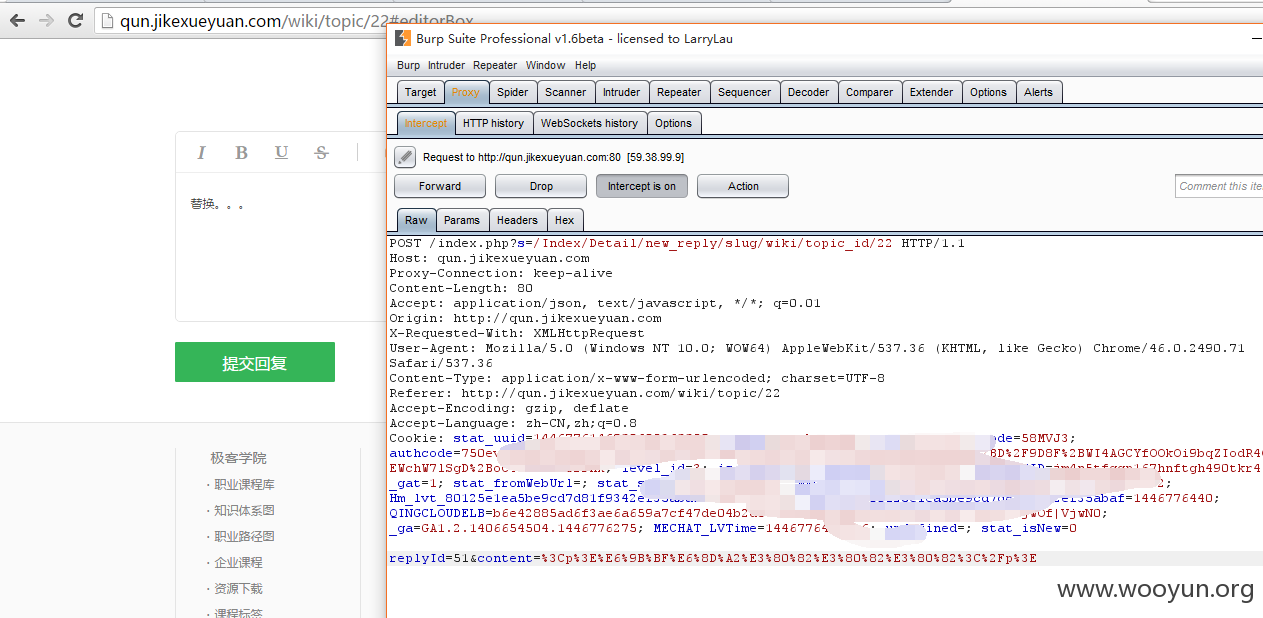This screenshot has width=1263, height=618.
Task: Click the Proxy-Connection: keep-alive line
Action: point(501,273)
